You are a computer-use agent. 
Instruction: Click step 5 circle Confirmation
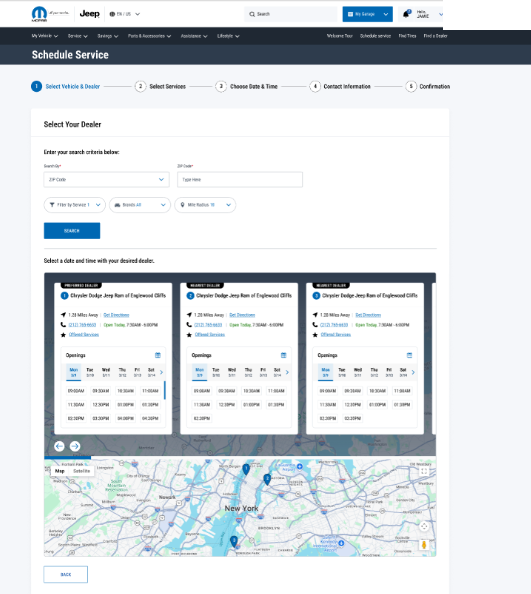tap(411, 86)
